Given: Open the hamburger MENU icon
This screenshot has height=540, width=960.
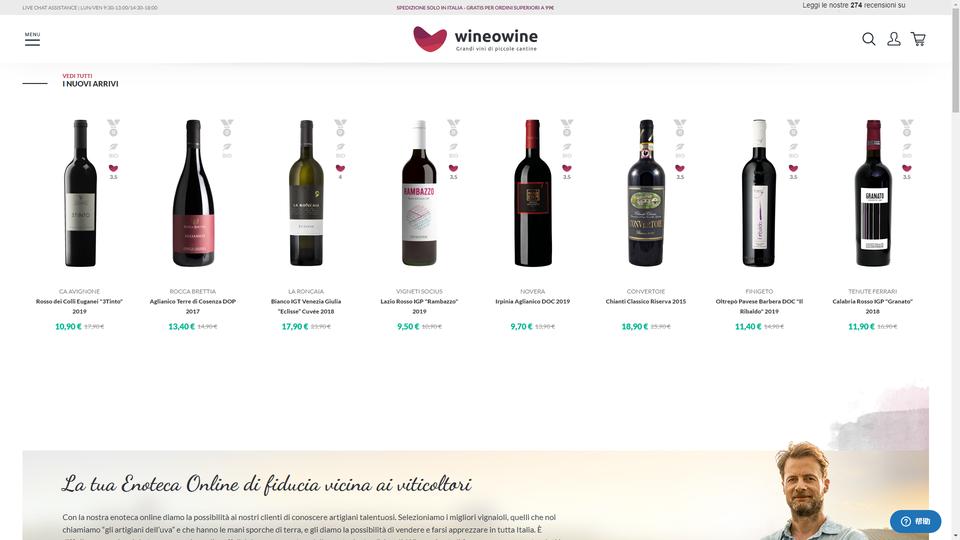Looking at the screenshot, I should (32, 39).
